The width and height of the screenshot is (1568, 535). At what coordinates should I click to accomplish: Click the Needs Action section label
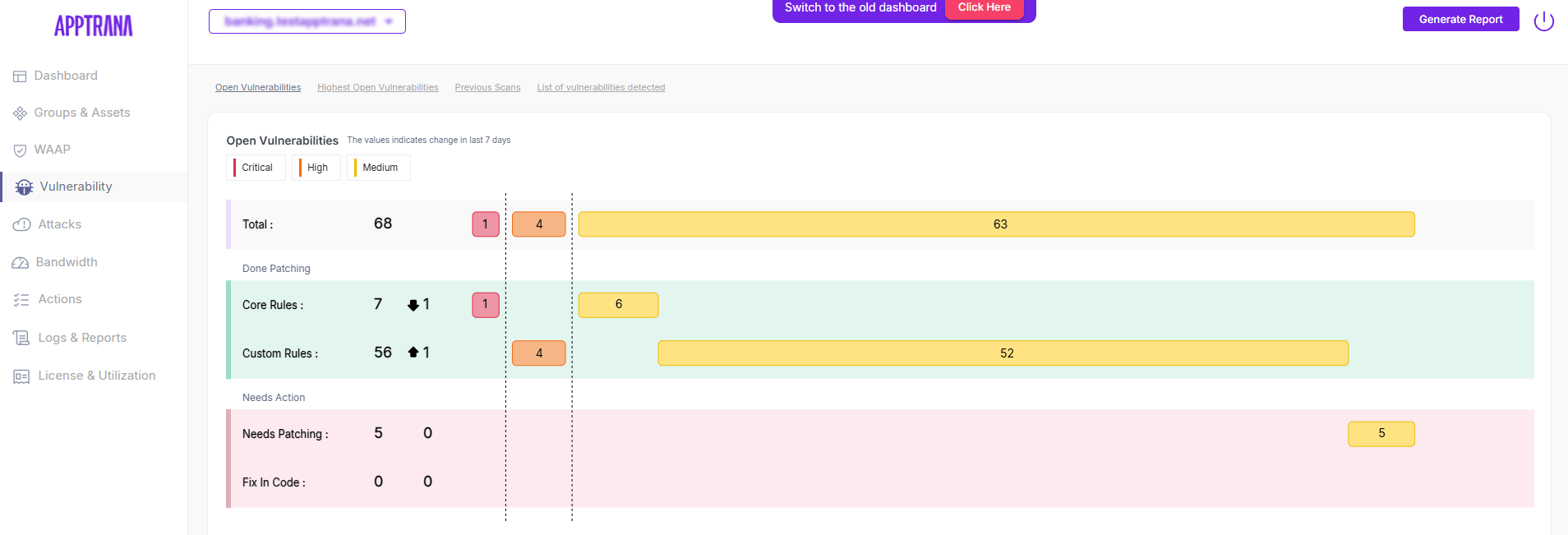274,398
